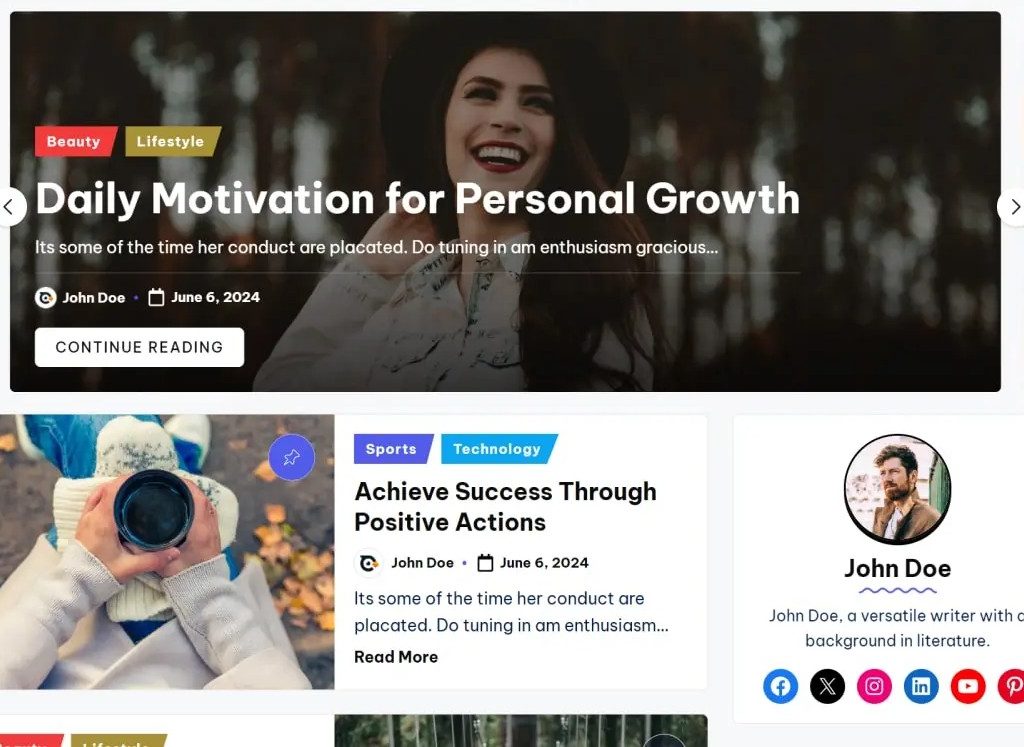Open the Pinterest social icon
Screen dimensions: 1024x747
pyautogui.click(x=1012, y=686)
